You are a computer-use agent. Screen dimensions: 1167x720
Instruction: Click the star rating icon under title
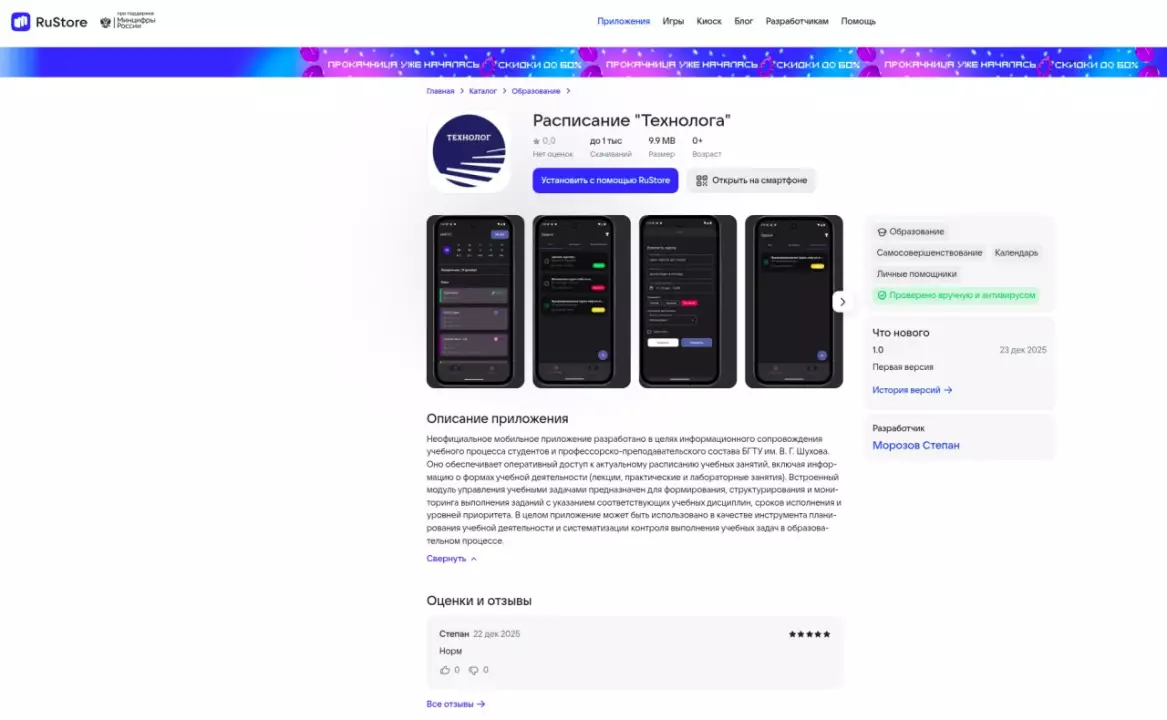coord(537,141)
